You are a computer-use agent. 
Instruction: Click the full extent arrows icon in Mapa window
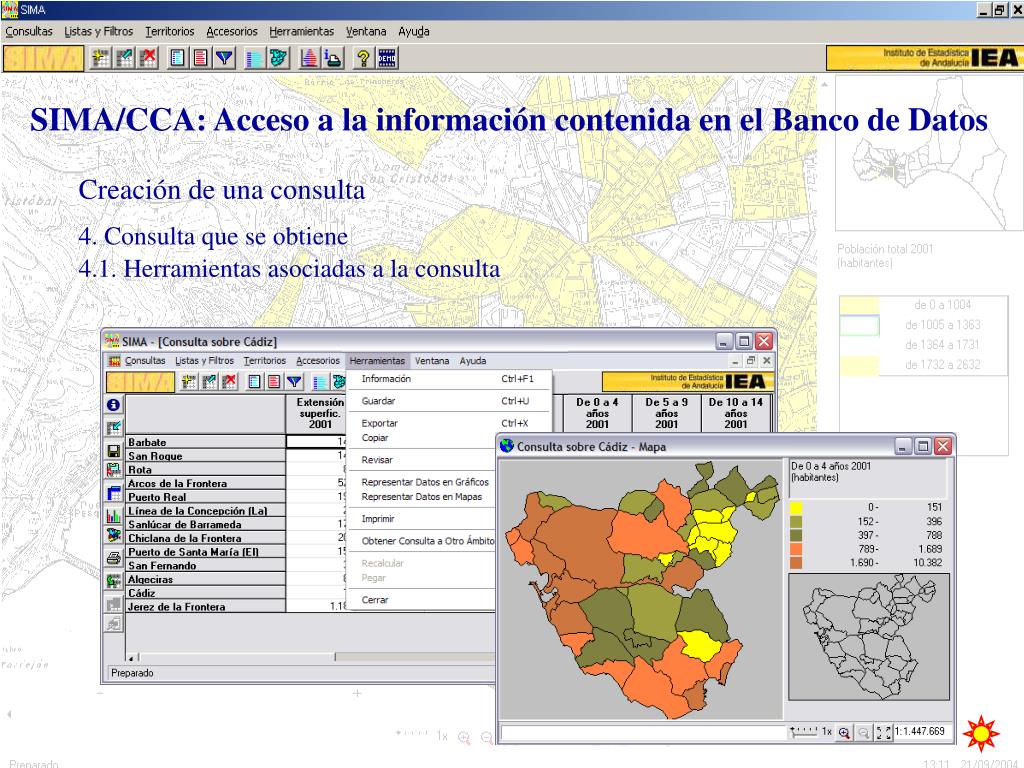coord(883,732)
